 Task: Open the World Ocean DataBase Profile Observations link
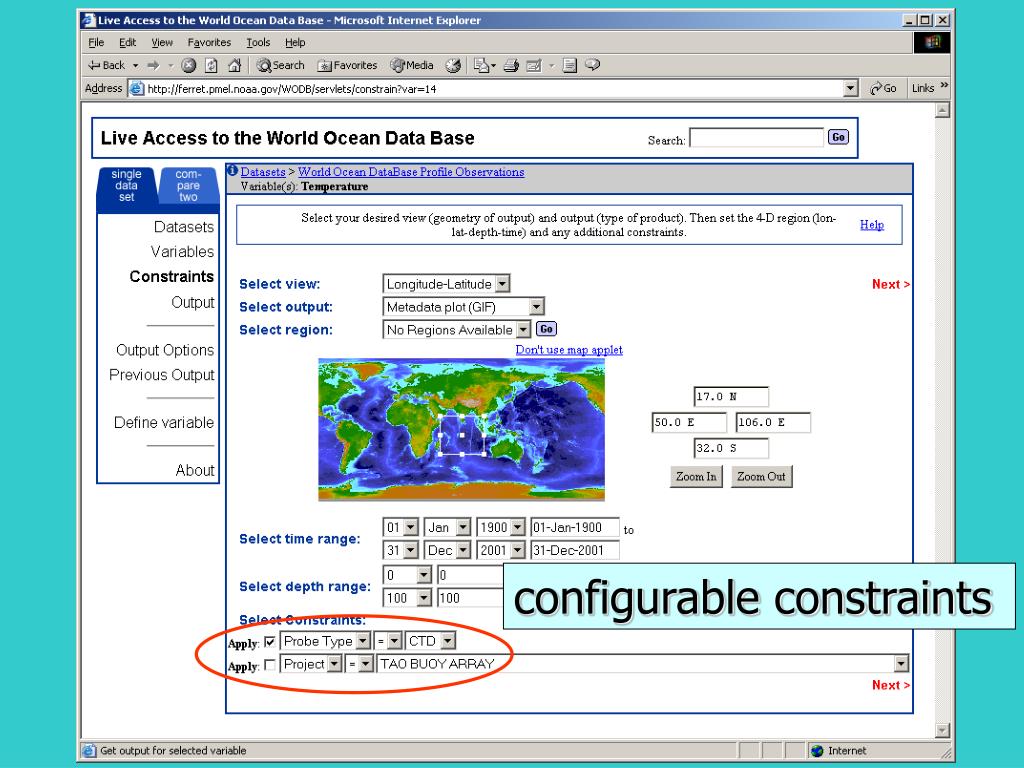coord(411,172)
